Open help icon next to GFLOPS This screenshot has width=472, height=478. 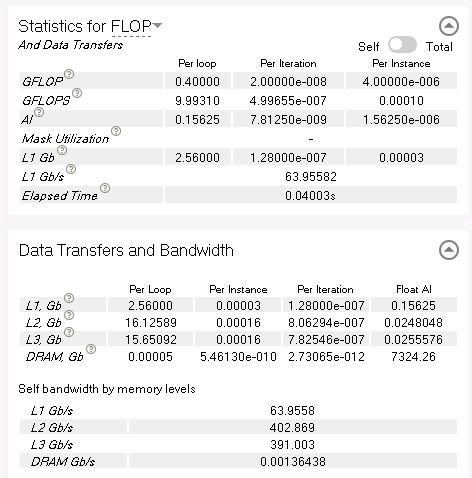77,93
